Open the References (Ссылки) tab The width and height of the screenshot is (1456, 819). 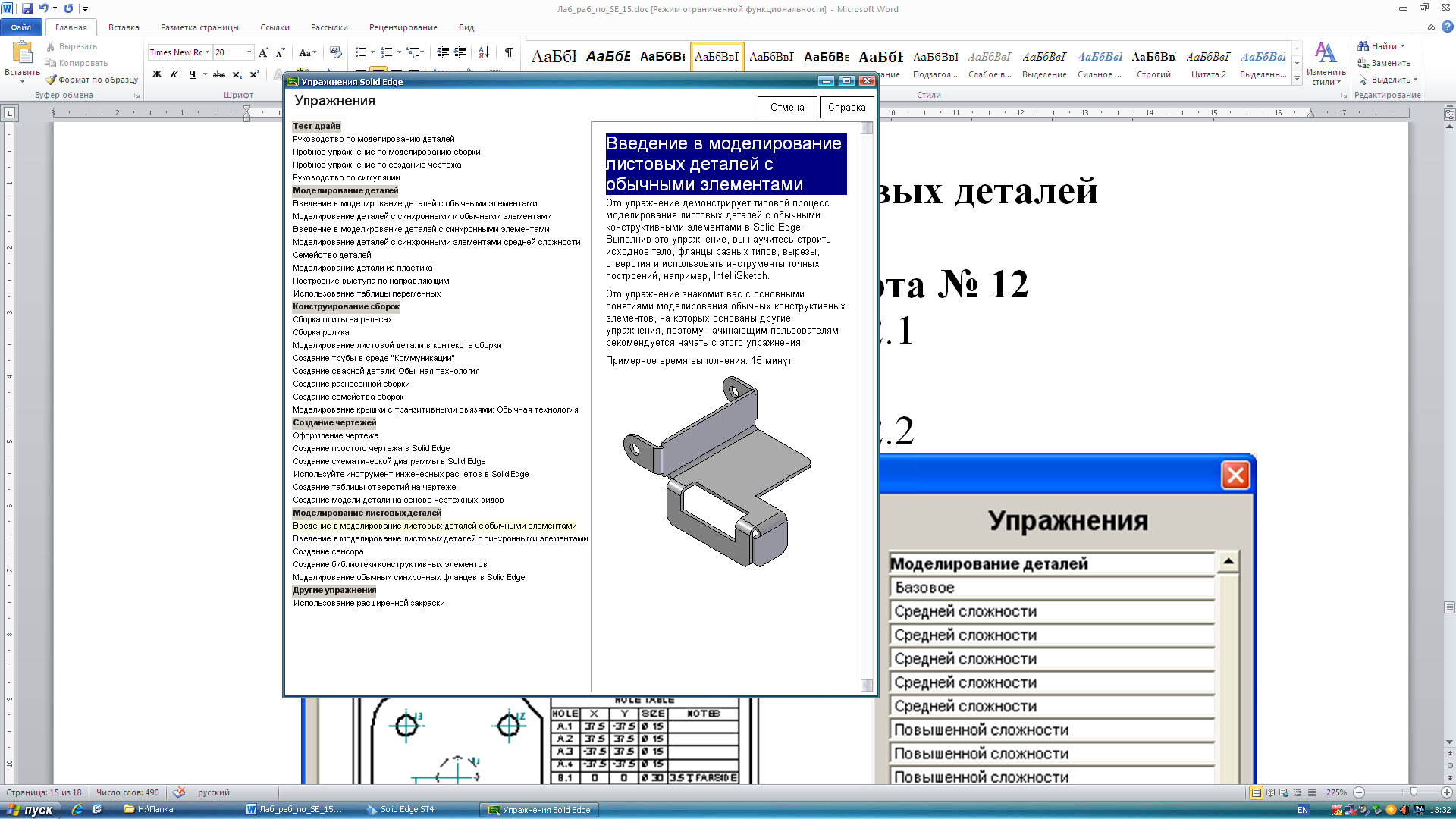pyautogui.click(x=275, y=27)
